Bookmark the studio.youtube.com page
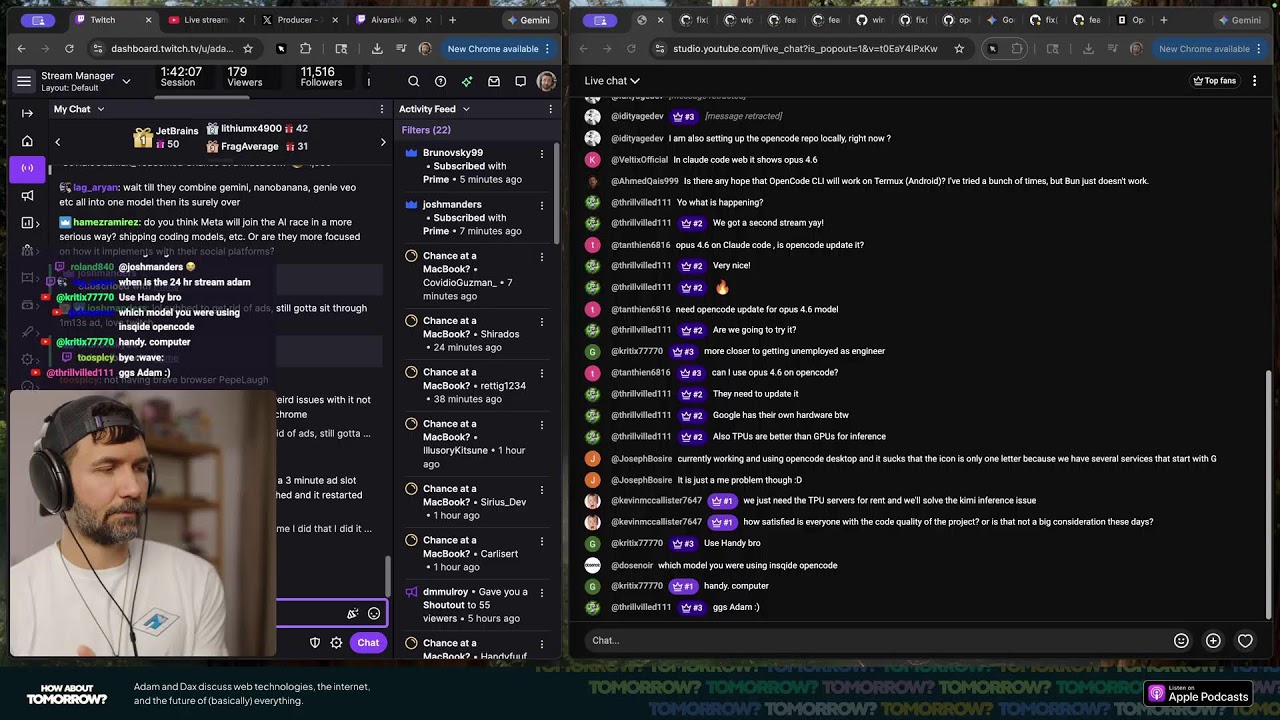Viewport: 1280px width, 720px height. click(x=959, y=49)
